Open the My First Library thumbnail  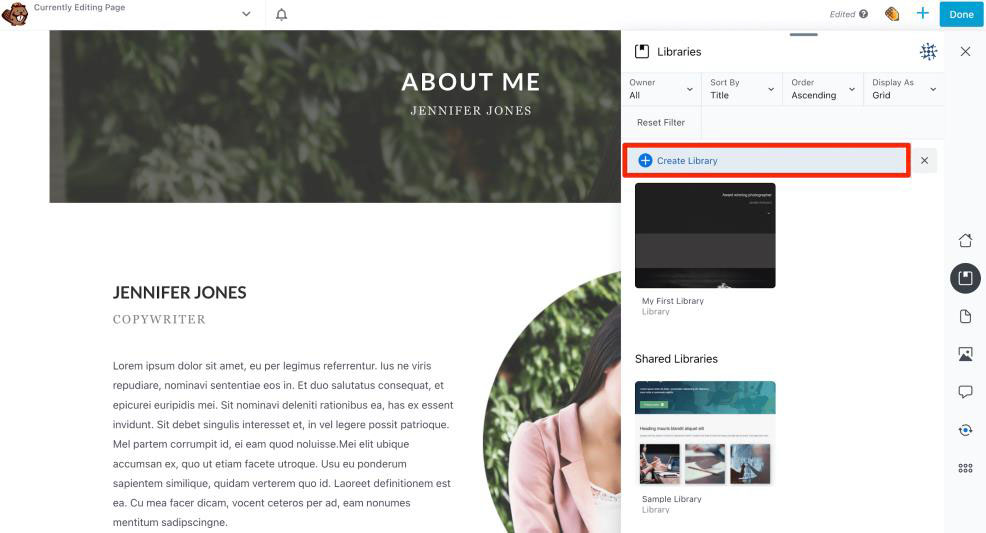point(705,236)
